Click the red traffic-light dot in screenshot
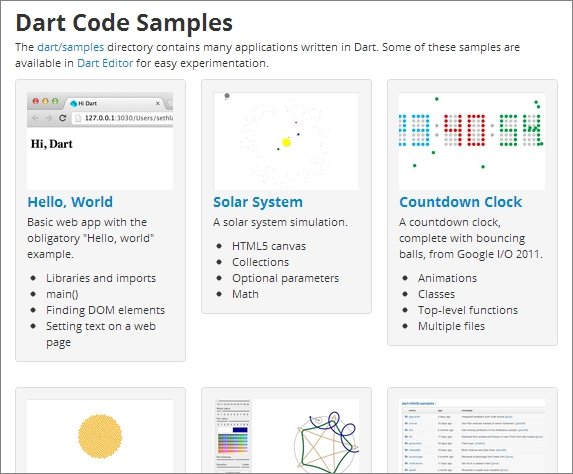This screenshot has width=573, height=474. click(x=35, y=101)
